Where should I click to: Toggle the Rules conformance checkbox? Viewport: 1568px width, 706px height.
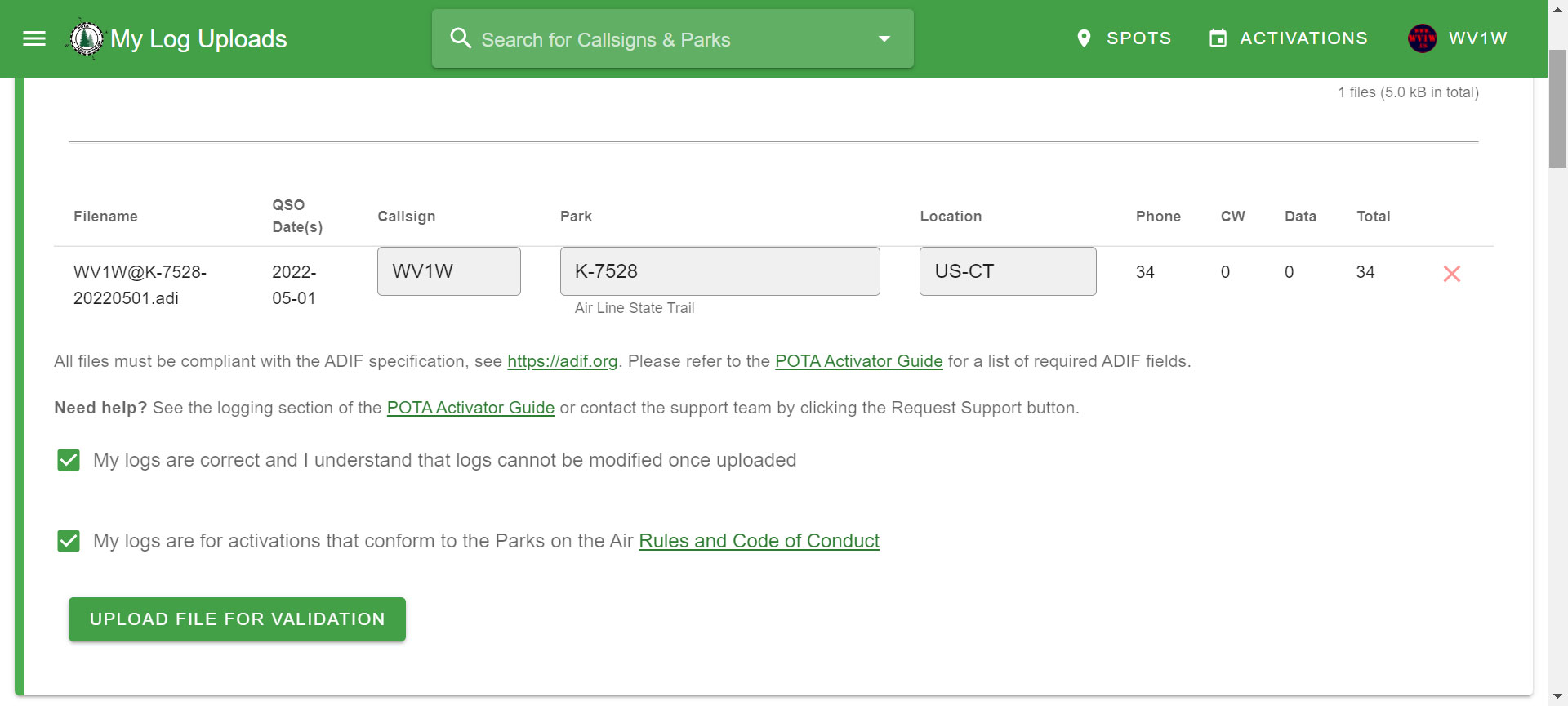[x=69, y=541]
